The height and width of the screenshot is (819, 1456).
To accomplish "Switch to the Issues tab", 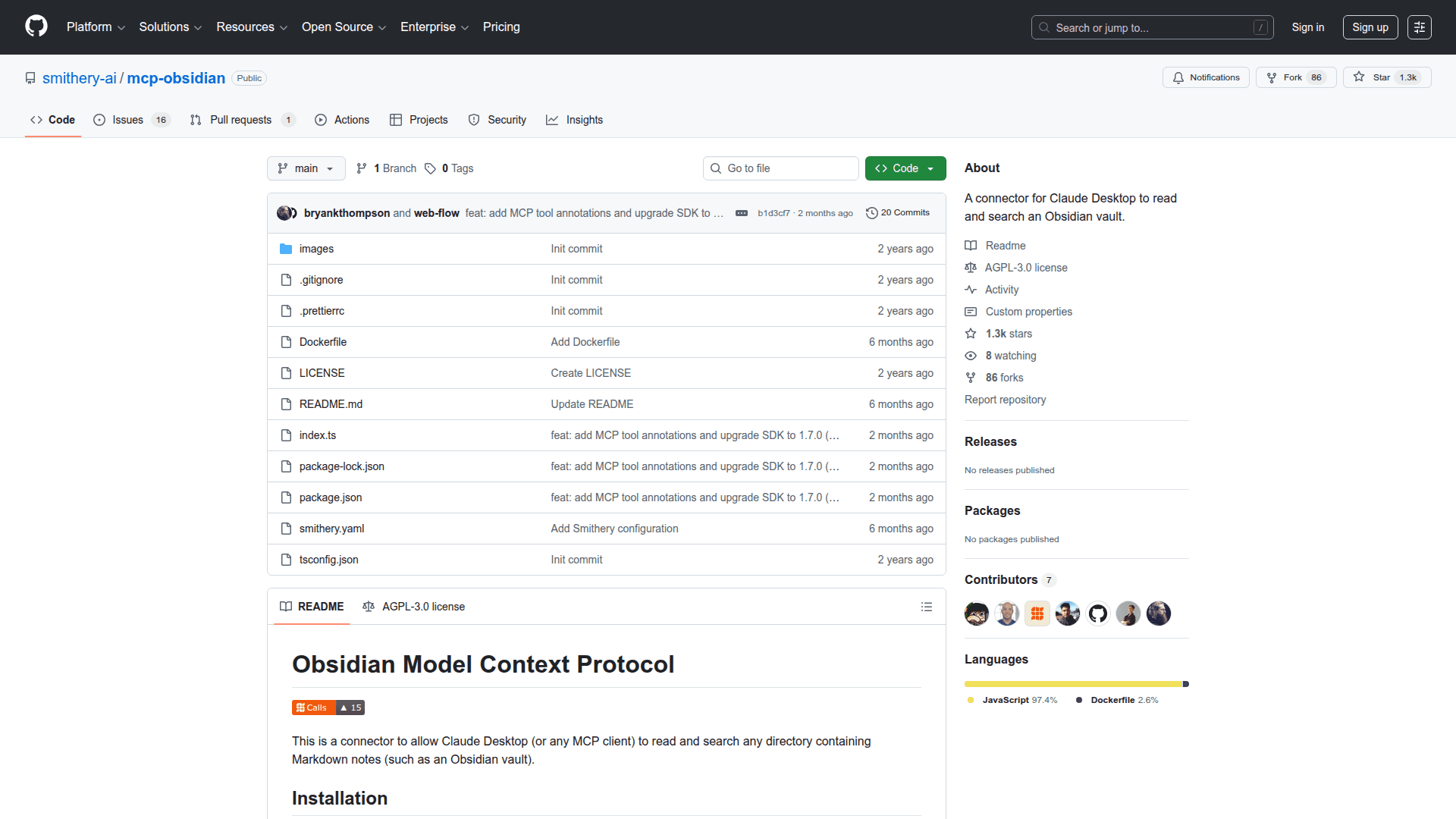I will pyautogui.click(x=127, y=120).
